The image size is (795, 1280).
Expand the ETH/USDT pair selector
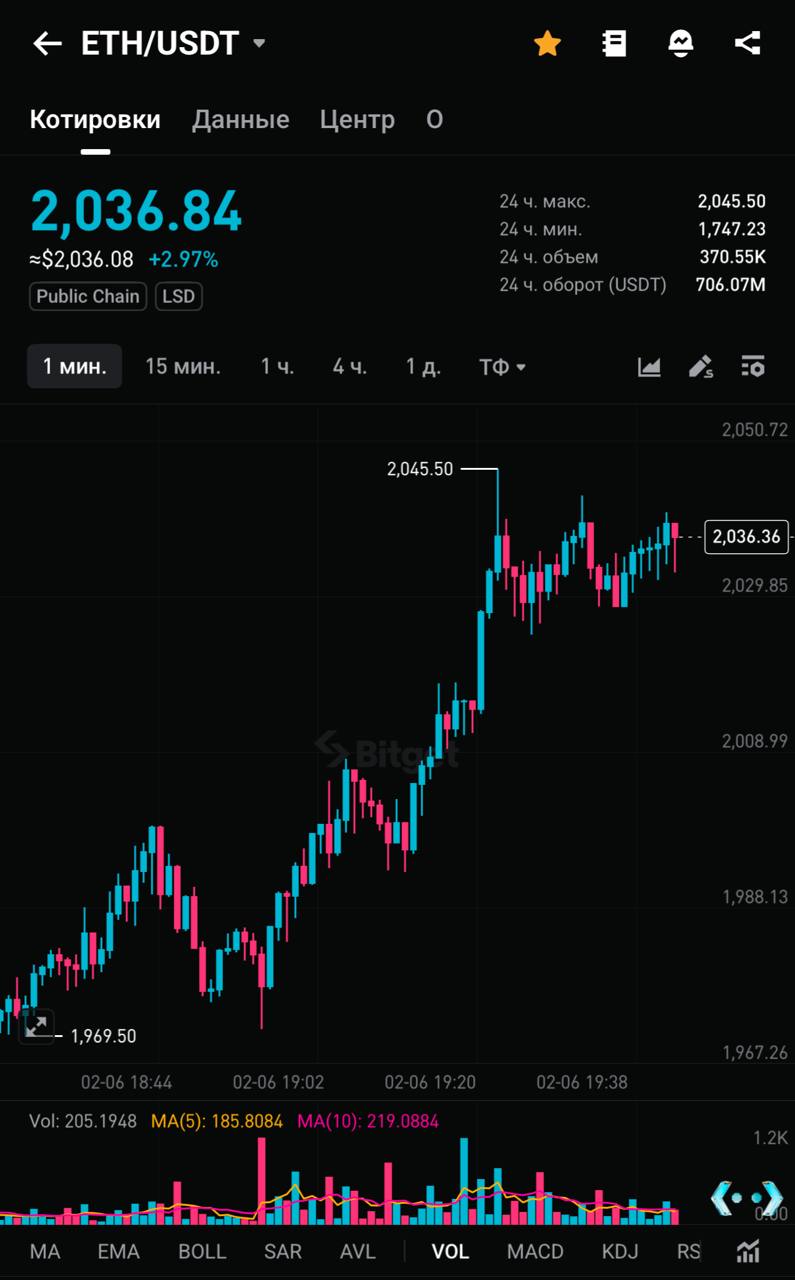[259, 44]
